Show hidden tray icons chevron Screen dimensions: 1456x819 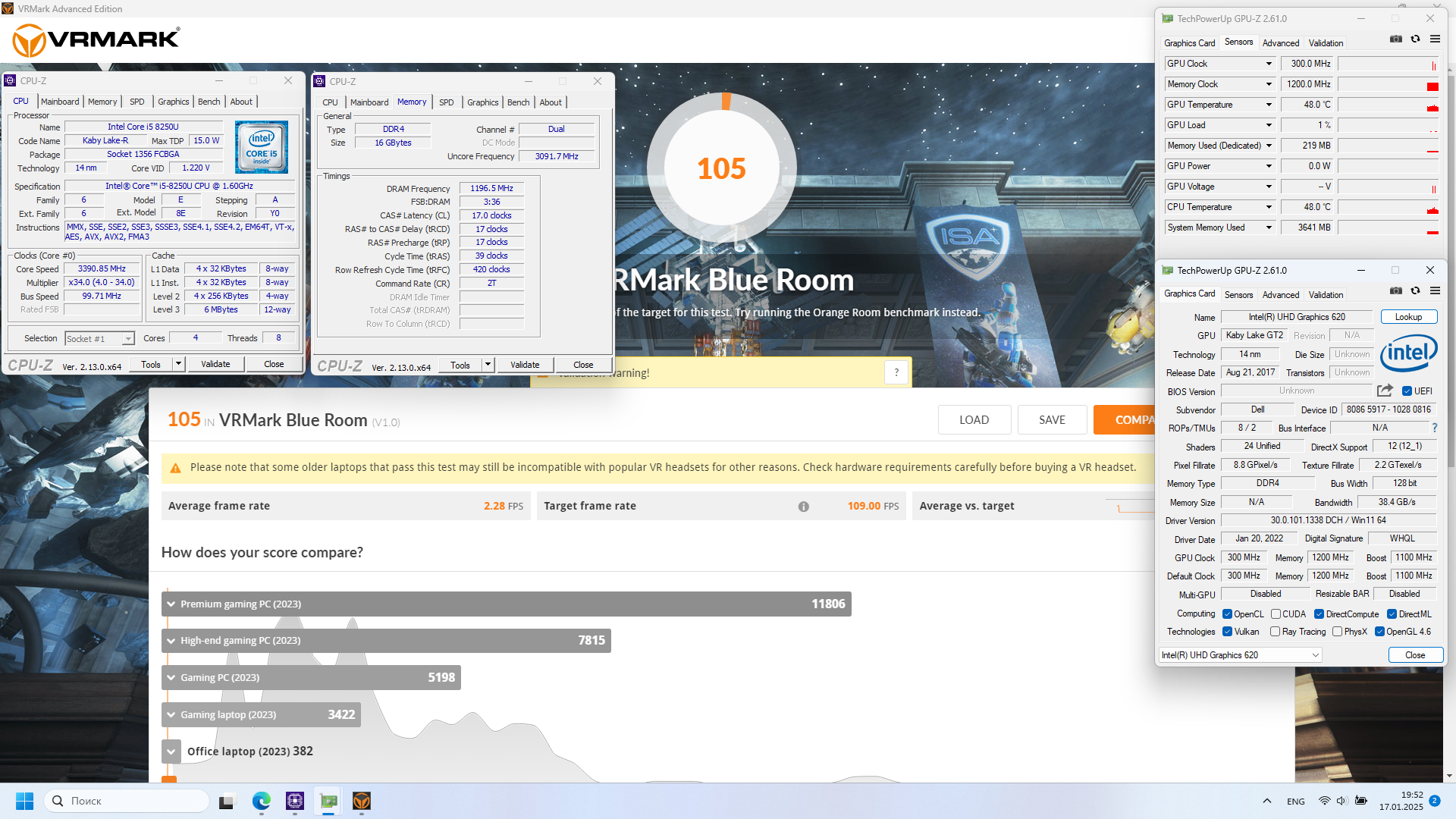click(1267, 801)
